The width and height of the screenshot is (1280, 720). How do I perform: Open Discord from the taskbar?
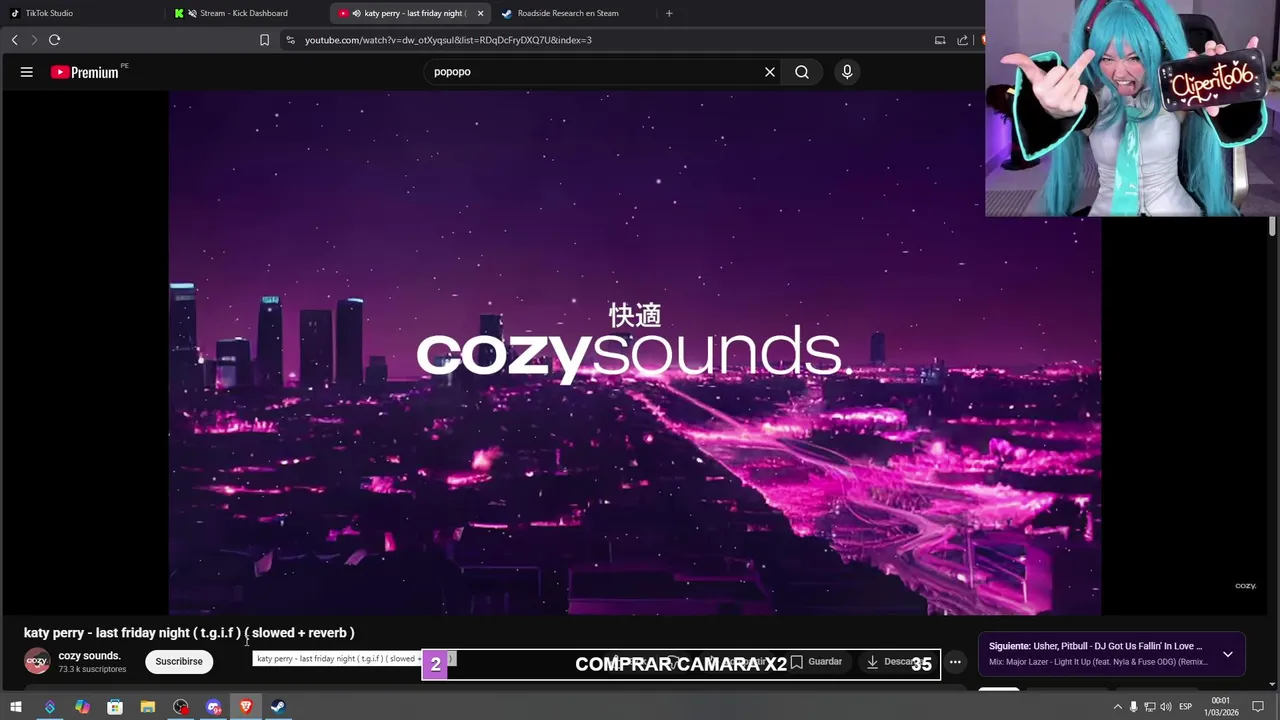coord(214,707)
